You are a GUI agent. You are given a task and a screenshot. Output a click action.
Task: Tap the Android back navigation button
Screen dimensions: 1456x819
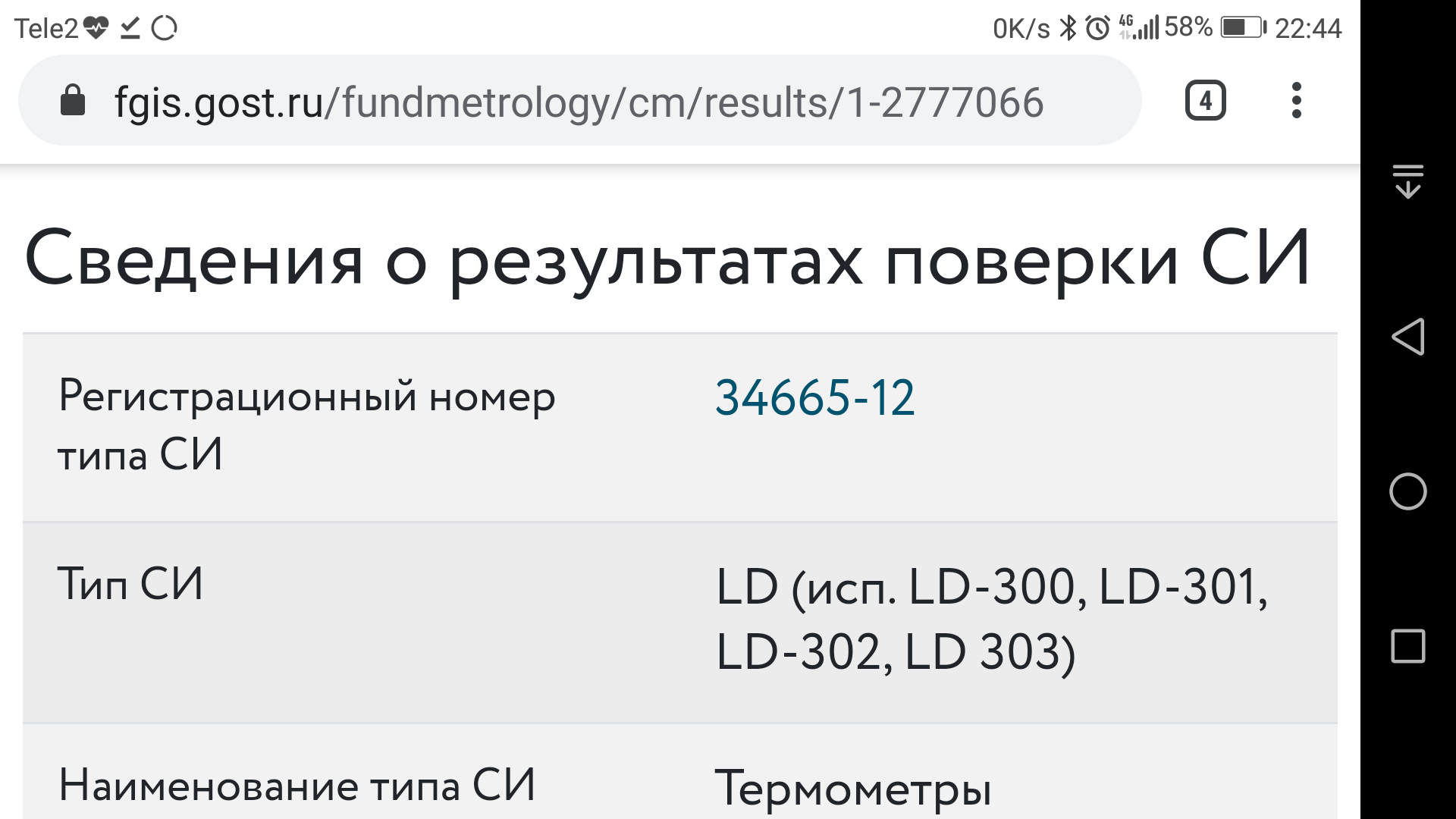point(1407,337)
